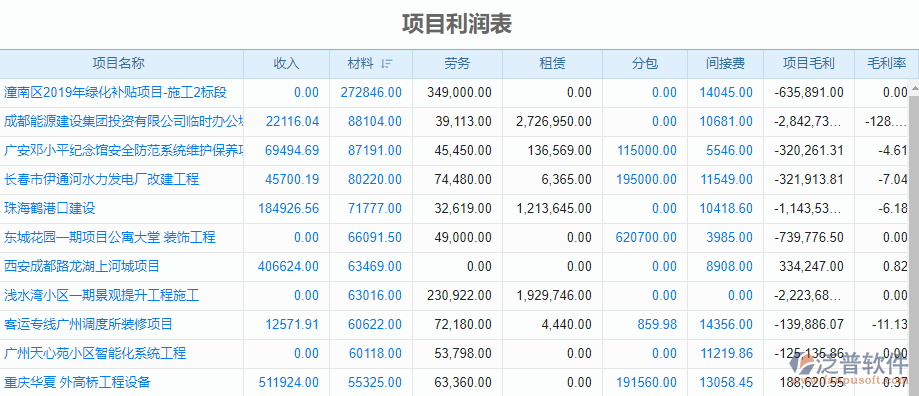Viewport: 919px width, 396px height.
Task: Click the 收入 column header
Action: [x=287, y=64]
